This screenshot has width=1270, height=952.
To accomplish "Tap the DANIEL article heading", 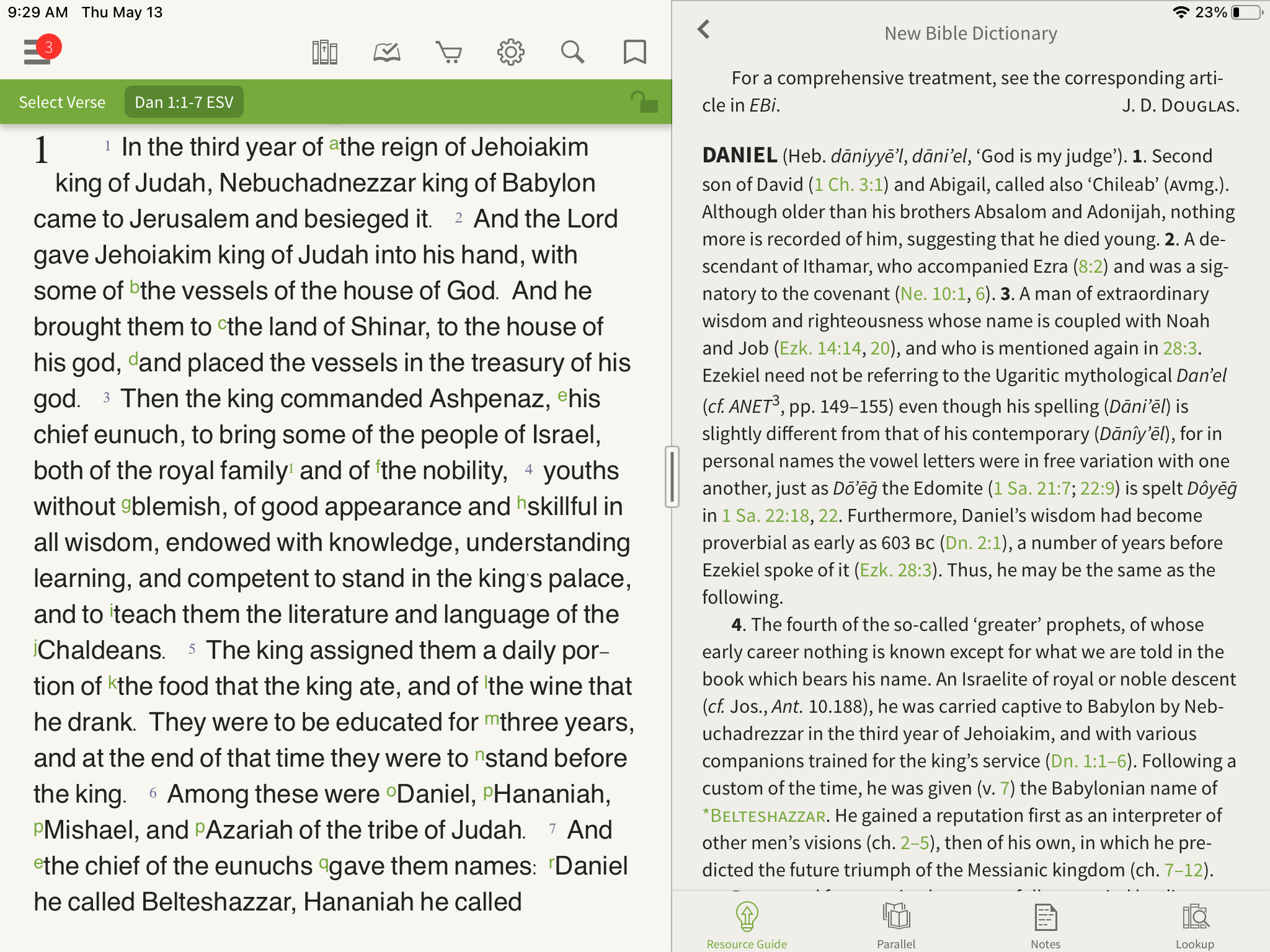I will [740, 155].
